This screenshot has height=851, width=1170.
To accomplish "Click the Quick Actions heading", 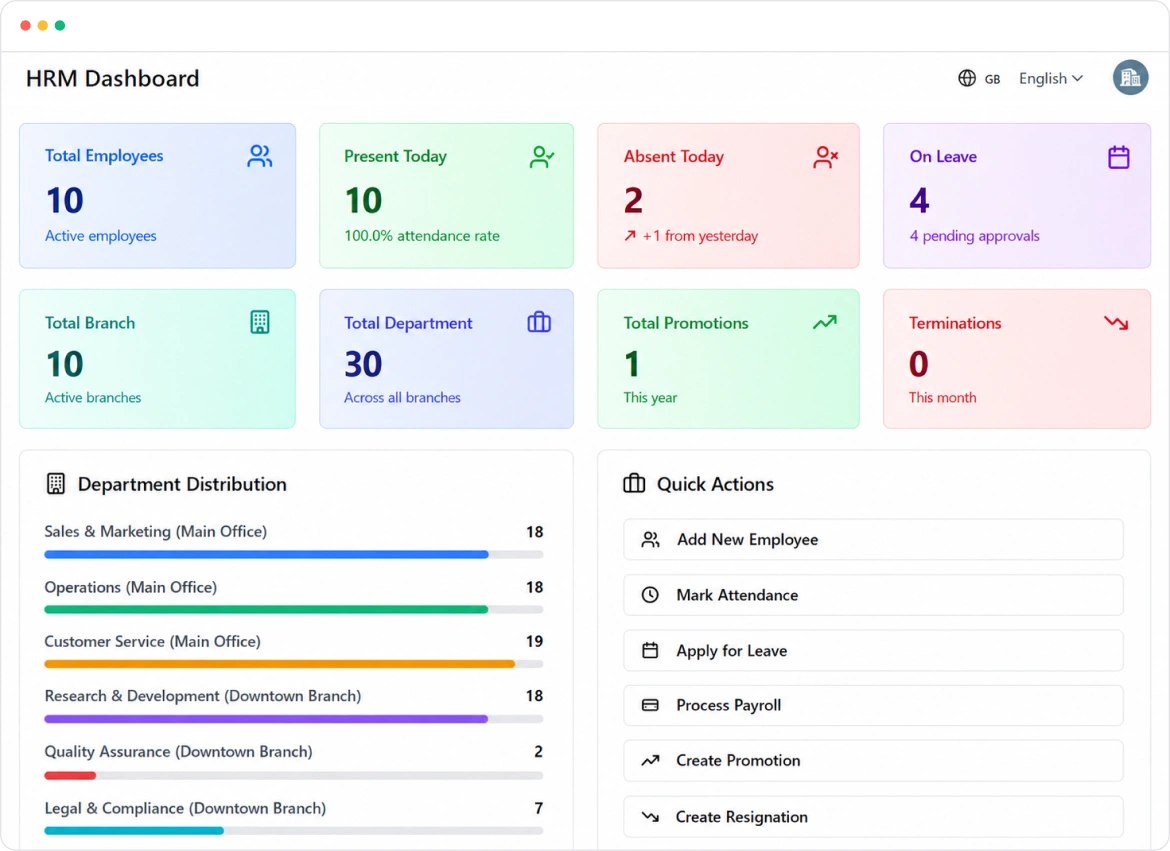I will [715, 484].
